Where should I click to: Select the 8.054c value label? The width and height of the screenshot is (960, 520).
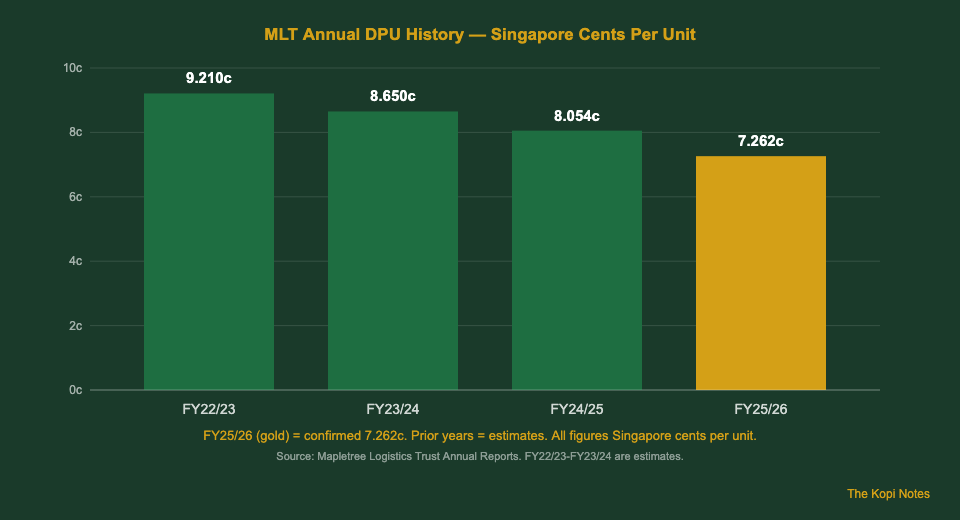click(x=577, y=116)
